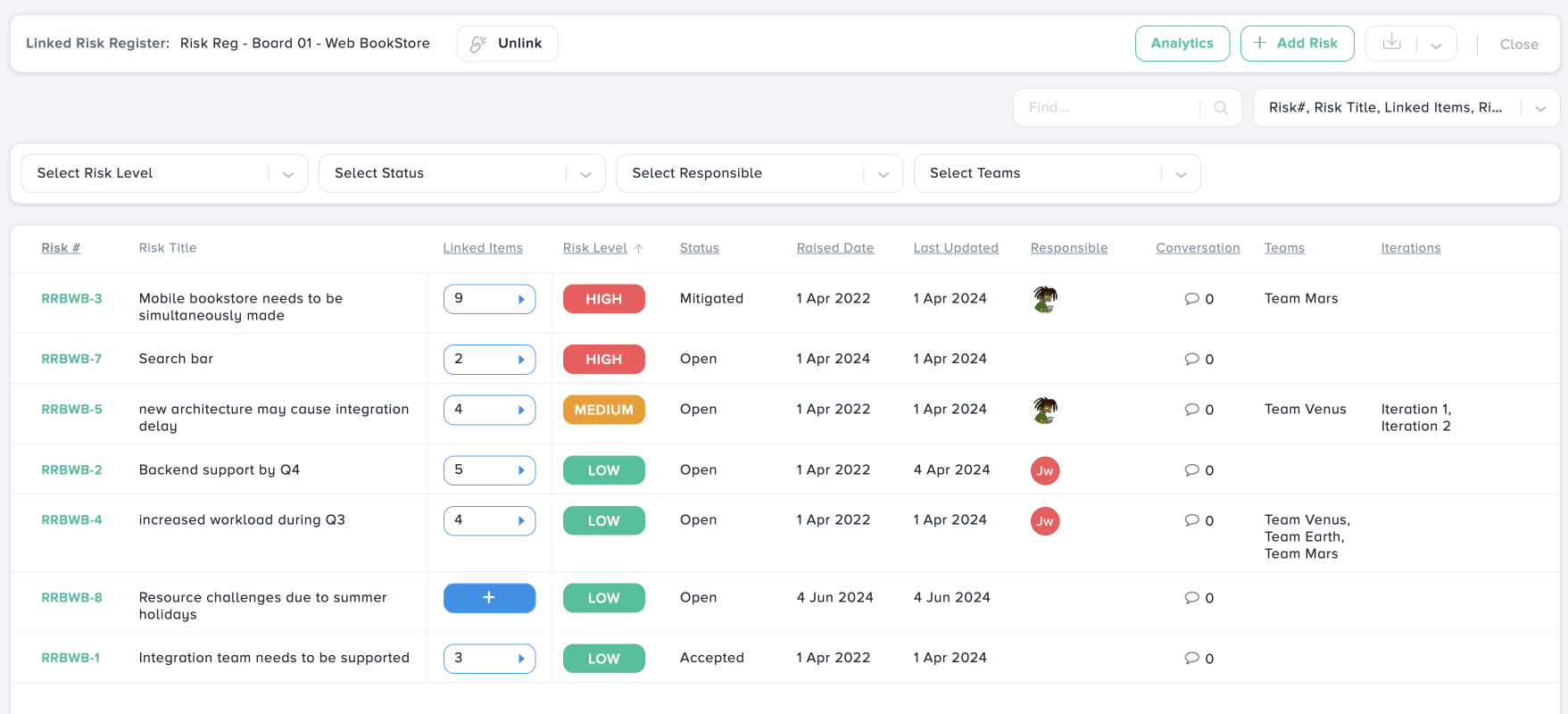Click Jw avatar on Backend support row
1568x714 pixels.
[x=1045, y=470]
